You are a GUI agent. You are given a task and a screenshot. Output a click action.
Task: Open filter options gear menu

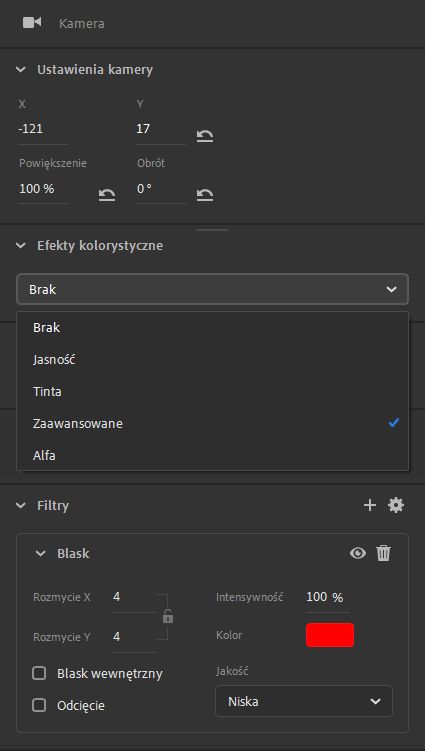click(396, 505)
